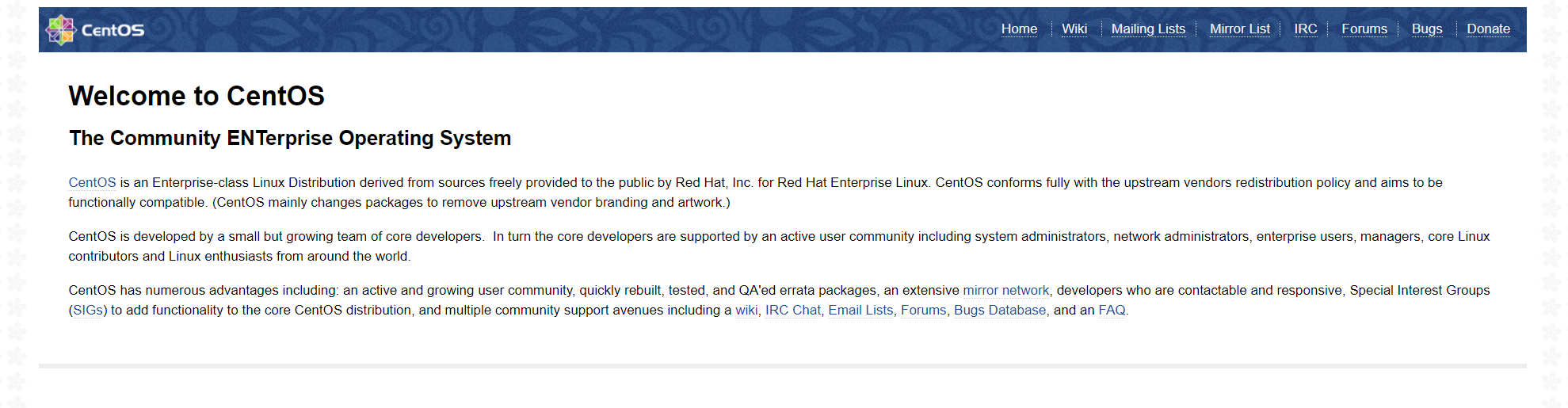Click the CentOS wordmark text in header

tap(113, 30)
